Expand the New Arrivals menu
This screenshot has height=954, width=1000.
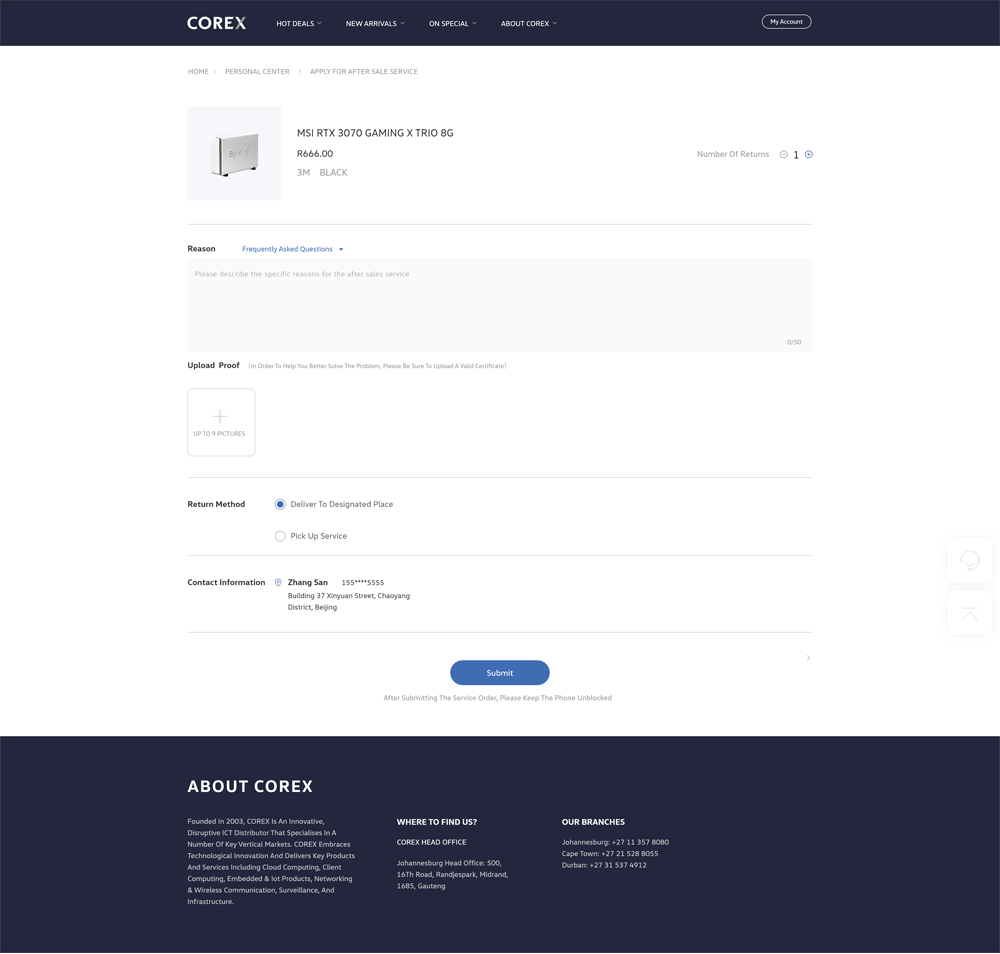(375, 24)
